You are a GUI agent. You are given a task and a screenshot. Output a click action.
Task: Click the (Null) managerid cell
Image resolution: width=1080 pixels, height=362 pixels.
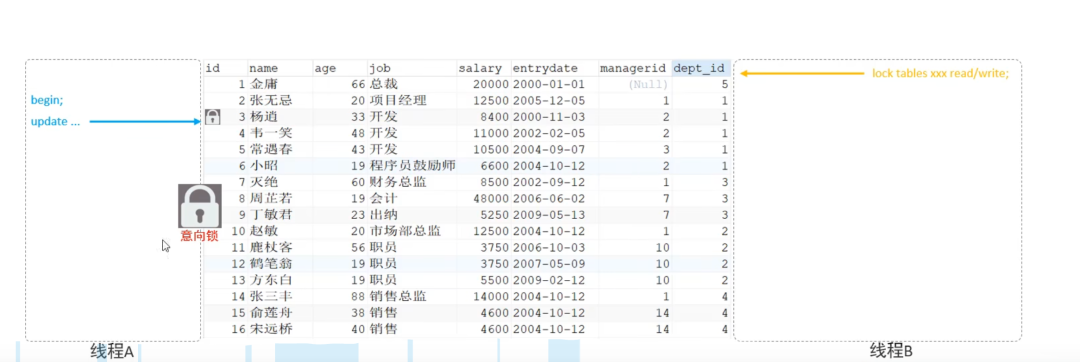(x=648, y=85)
